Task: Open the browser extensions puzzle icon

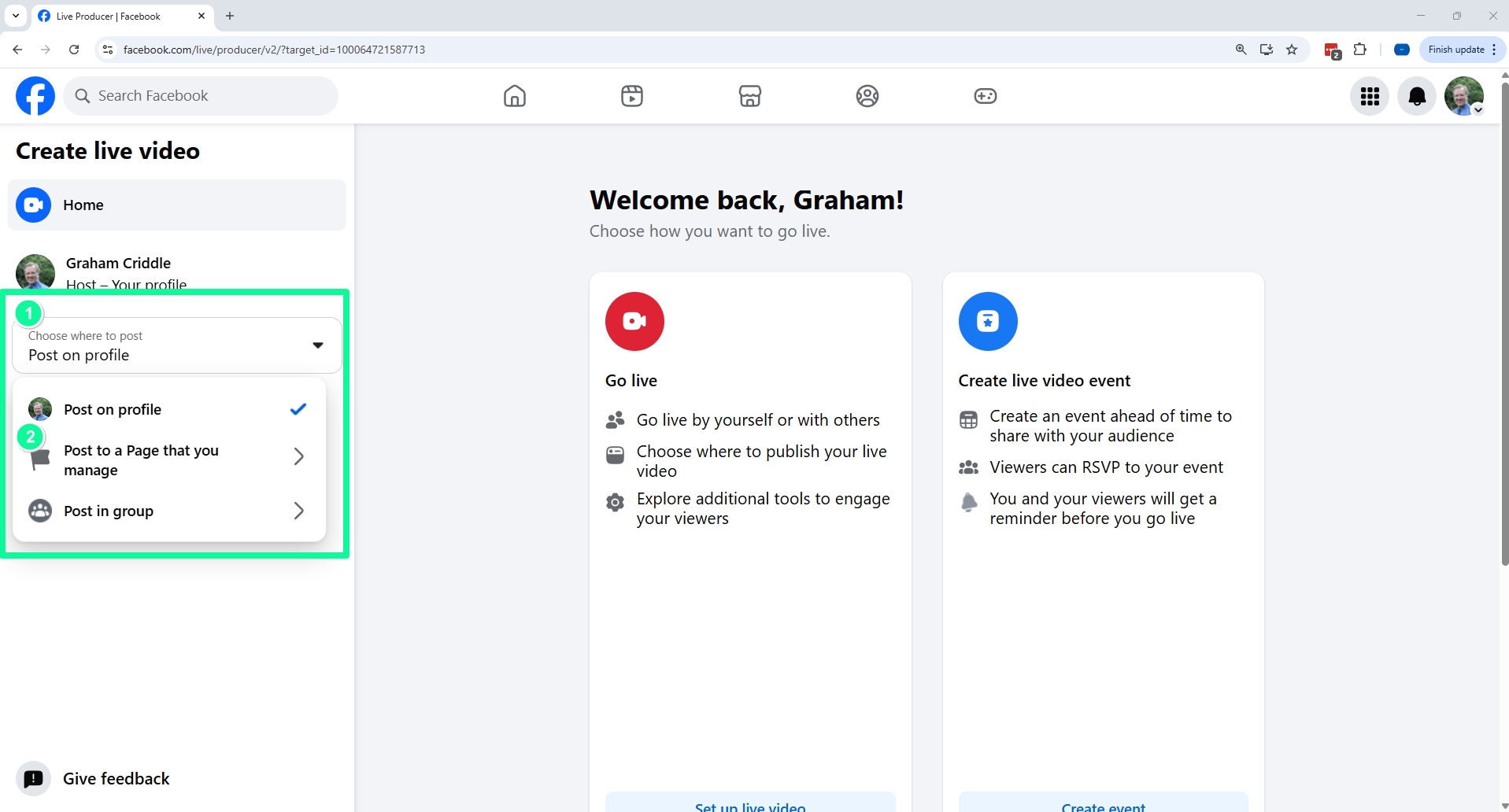Action: 1359,50
